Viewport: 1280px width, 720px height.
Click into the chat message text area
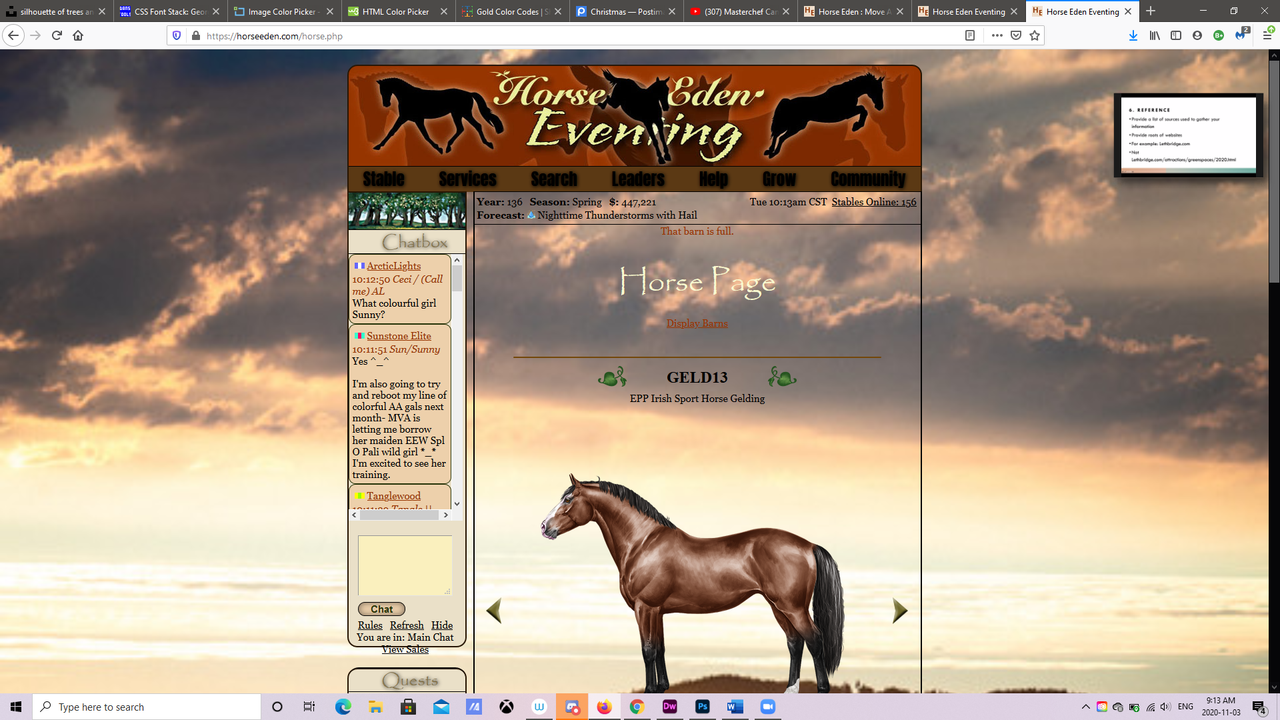coord(405,566)
